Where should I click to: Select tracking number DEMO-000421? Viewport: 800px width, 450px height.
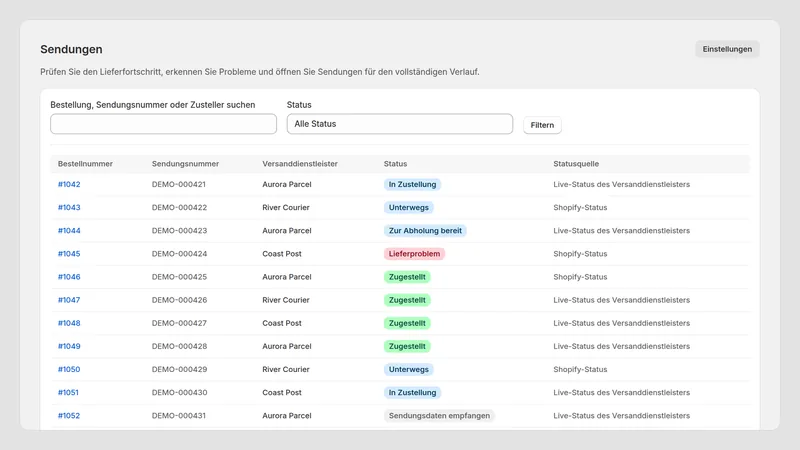click(179, 184)
